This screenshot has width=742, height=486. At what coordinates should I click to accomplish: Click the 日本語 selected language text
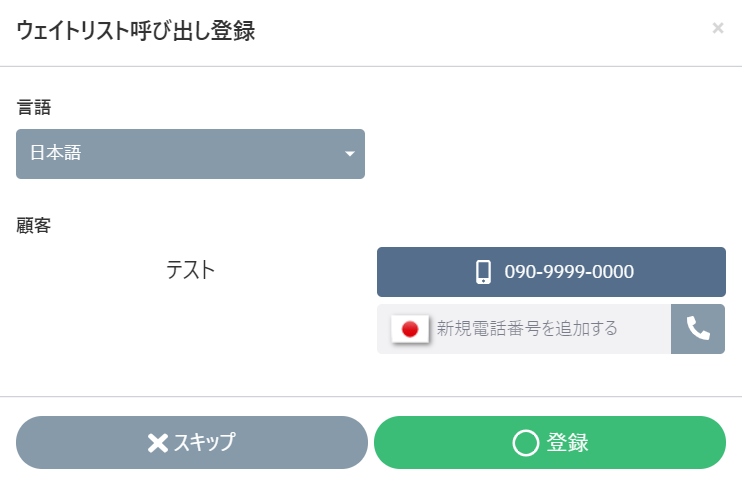(55, 154)
